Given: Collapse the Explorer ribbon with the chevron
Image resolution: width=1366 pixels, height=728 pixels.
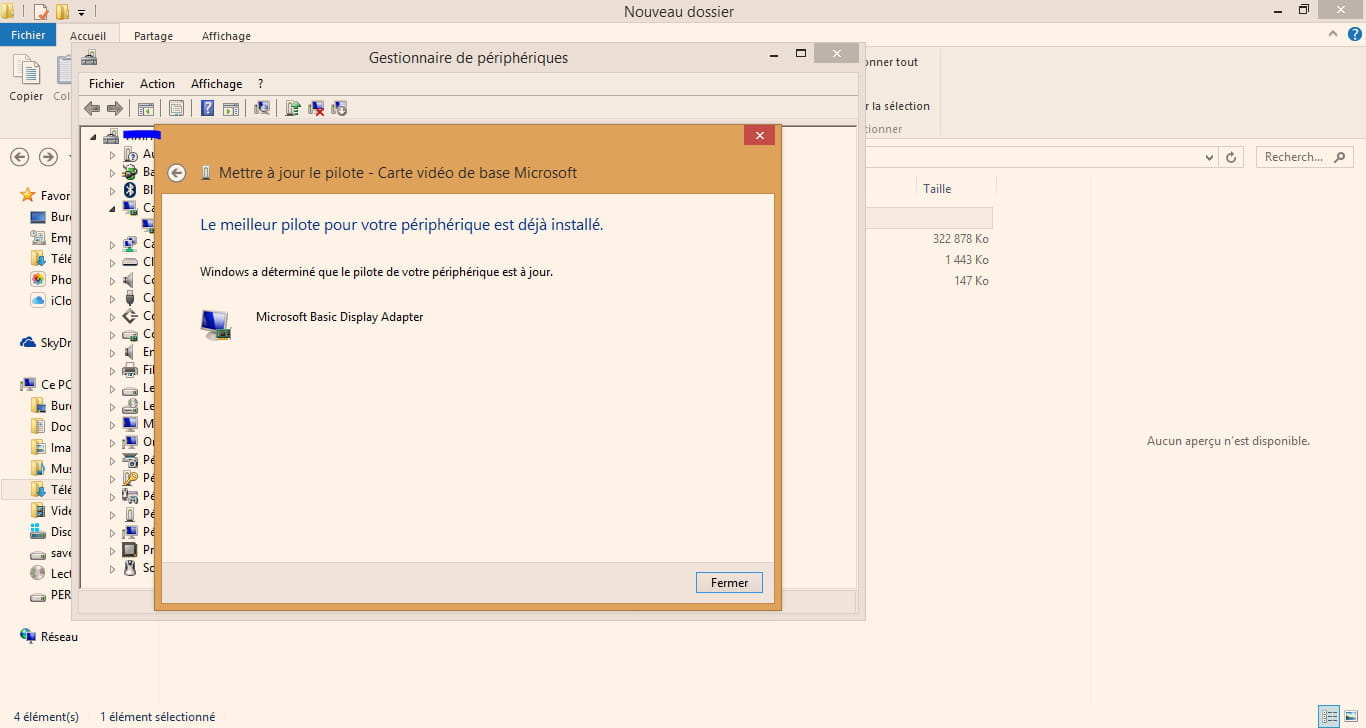Looking at the screenshot, I should (x=1334, y=34).
